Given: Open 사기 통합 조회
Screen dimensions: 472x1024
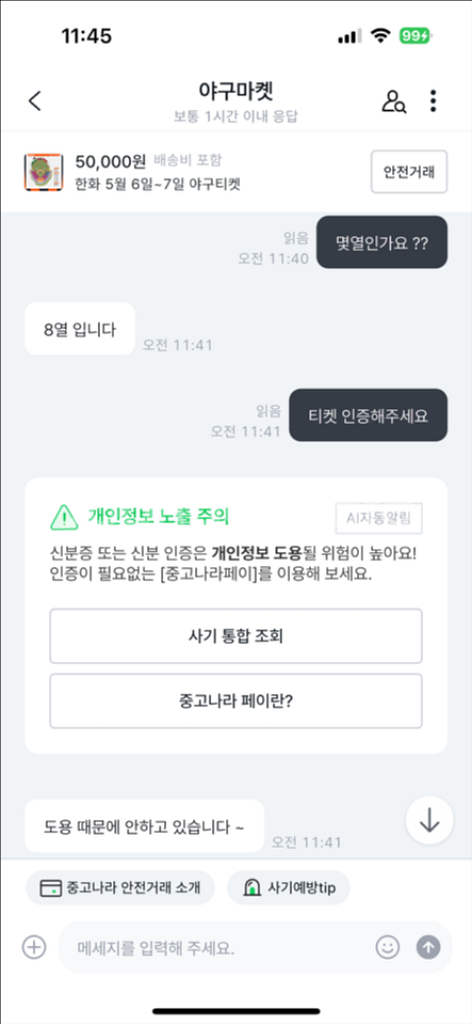Looking at the screenshot, I should 236,636.
